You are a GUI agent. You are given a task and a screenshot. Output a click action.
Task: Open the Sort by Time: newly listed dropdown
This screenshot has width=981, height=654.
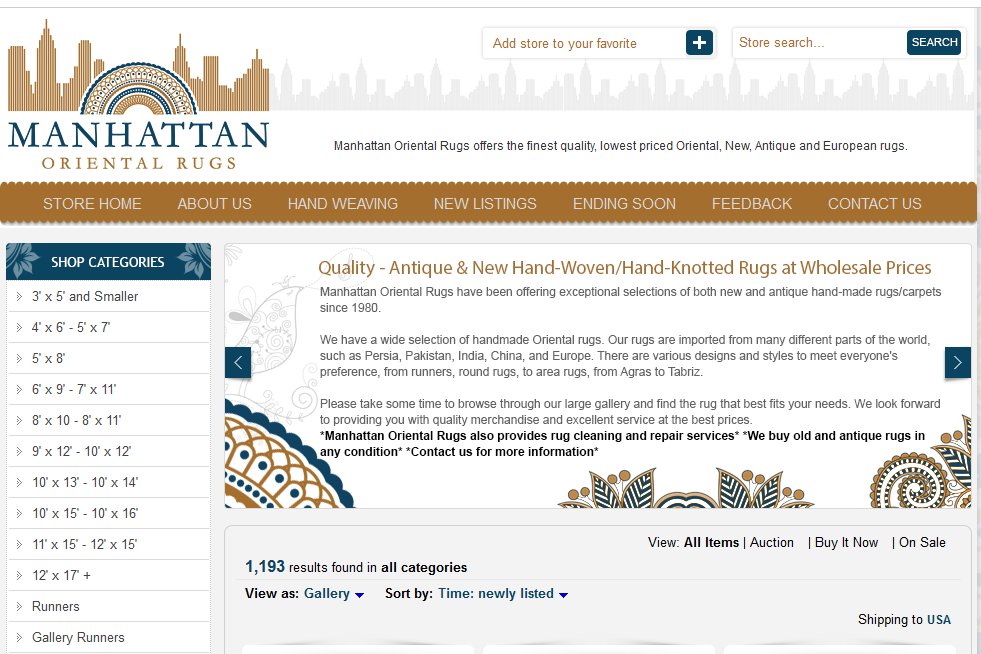[x=503, y=594]
